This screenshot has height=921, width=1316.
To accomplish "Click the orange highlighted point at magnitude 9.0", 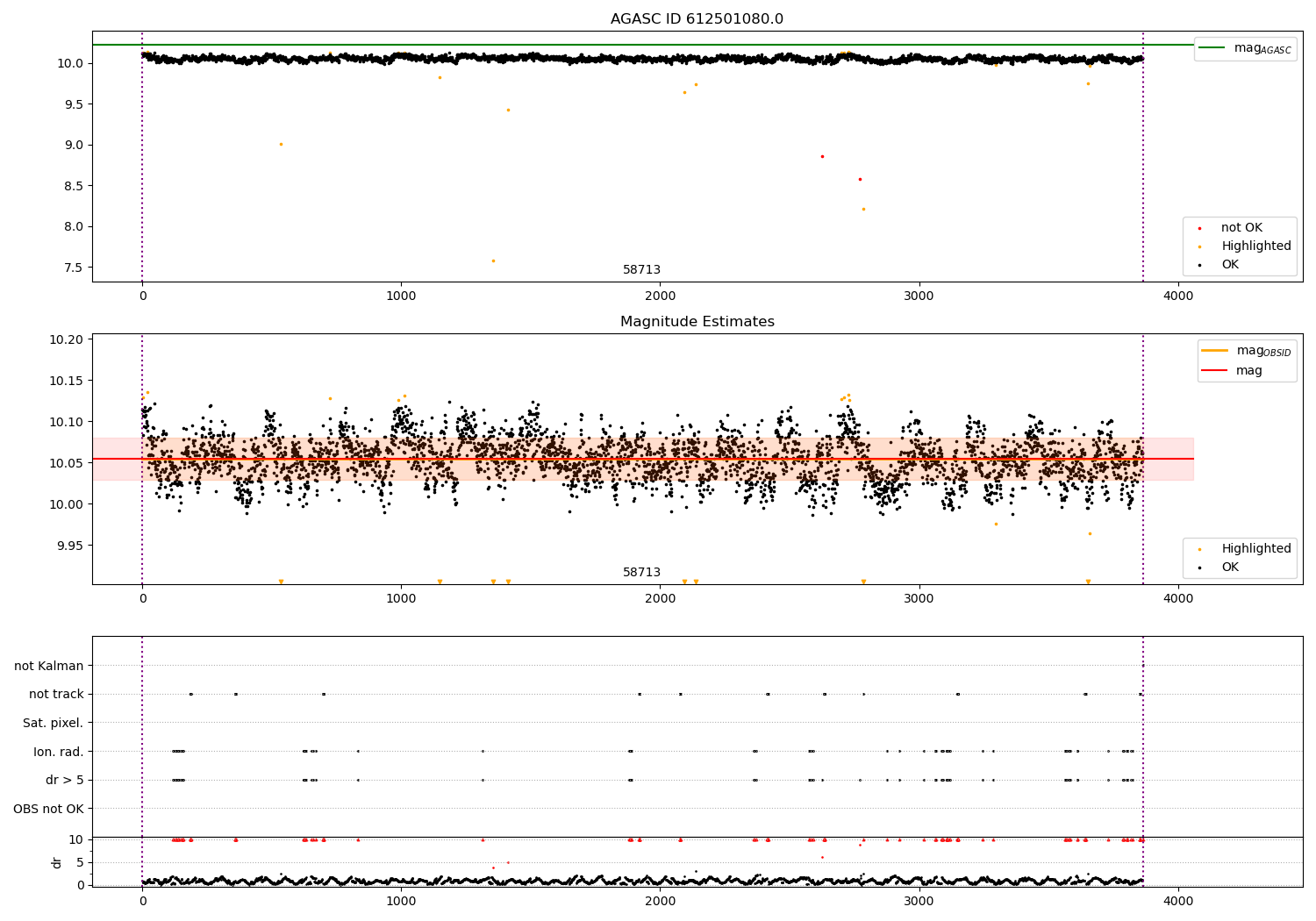I will (x=281, y=144).
